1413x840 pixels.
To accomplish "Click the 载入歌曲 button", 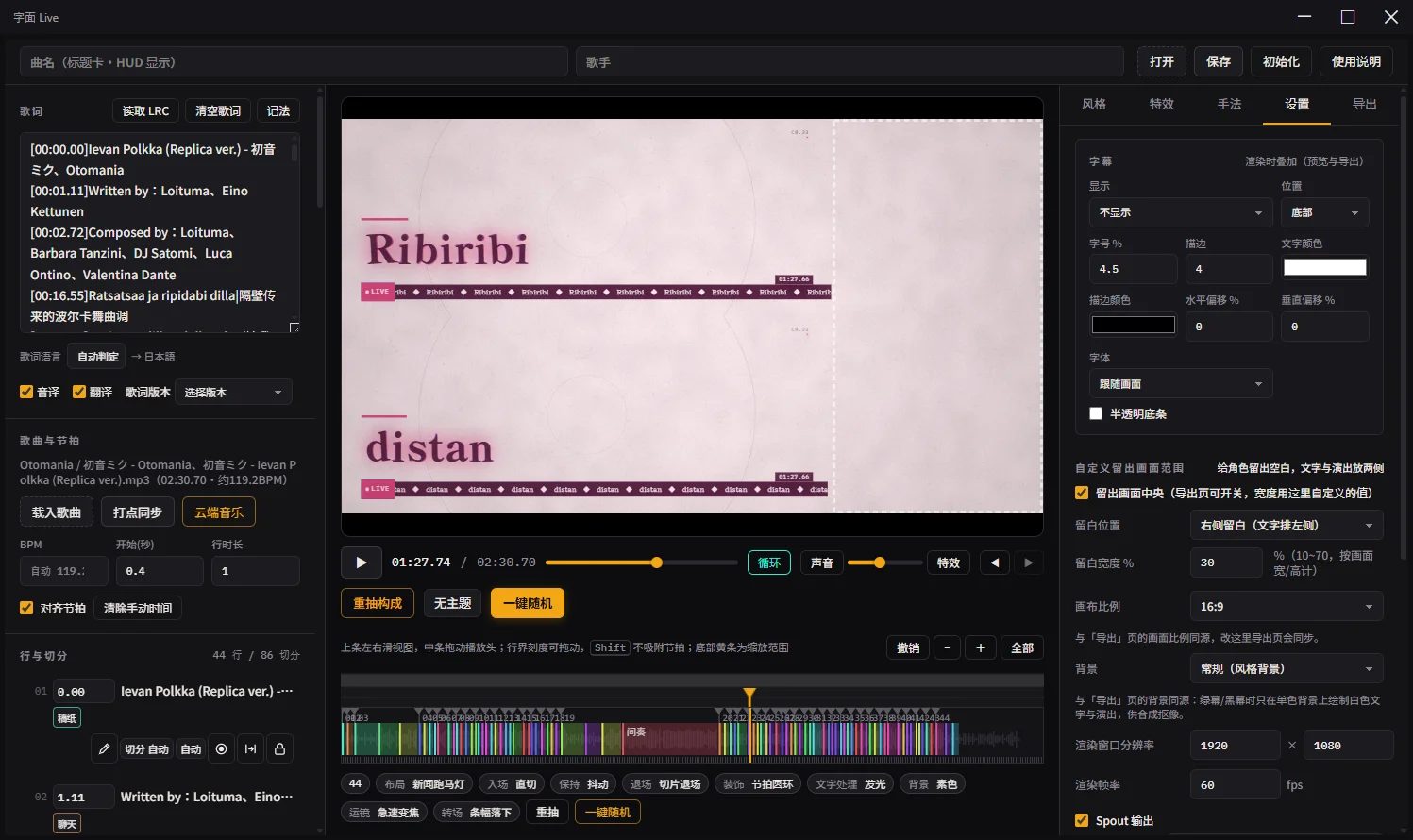I will click(x=57, y=512).
